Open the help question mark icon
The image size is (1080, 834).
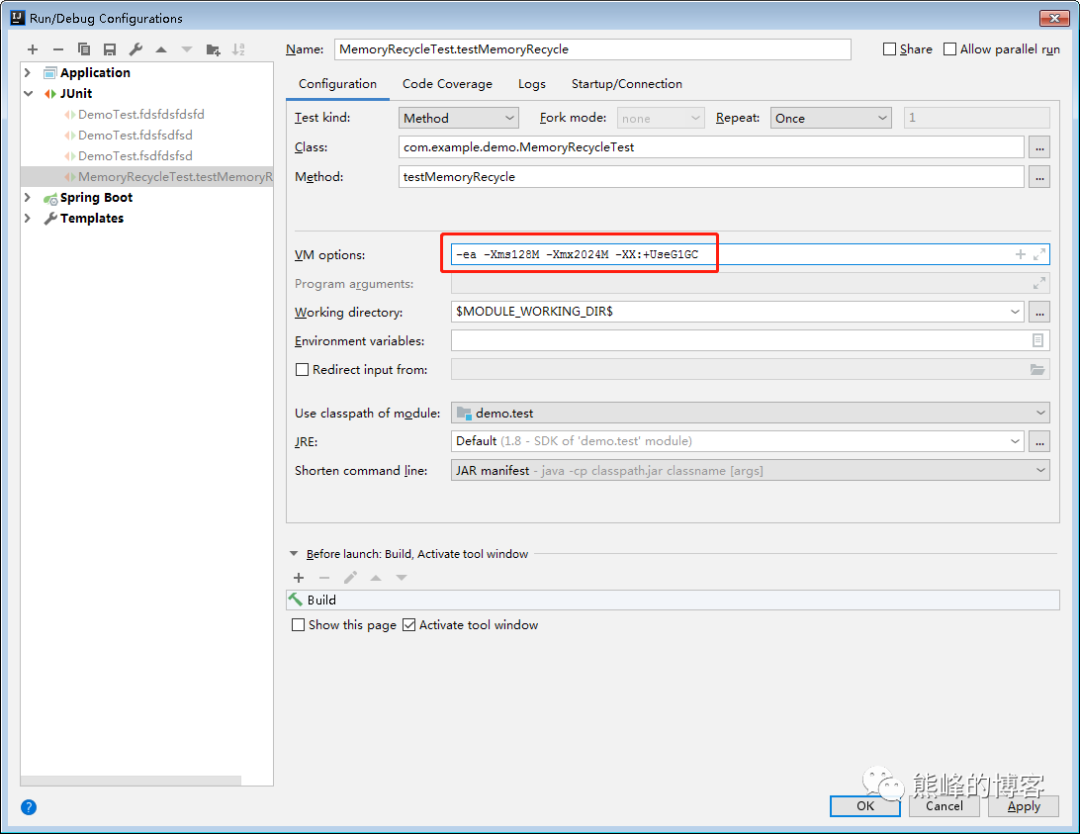(x=28, y=807)
